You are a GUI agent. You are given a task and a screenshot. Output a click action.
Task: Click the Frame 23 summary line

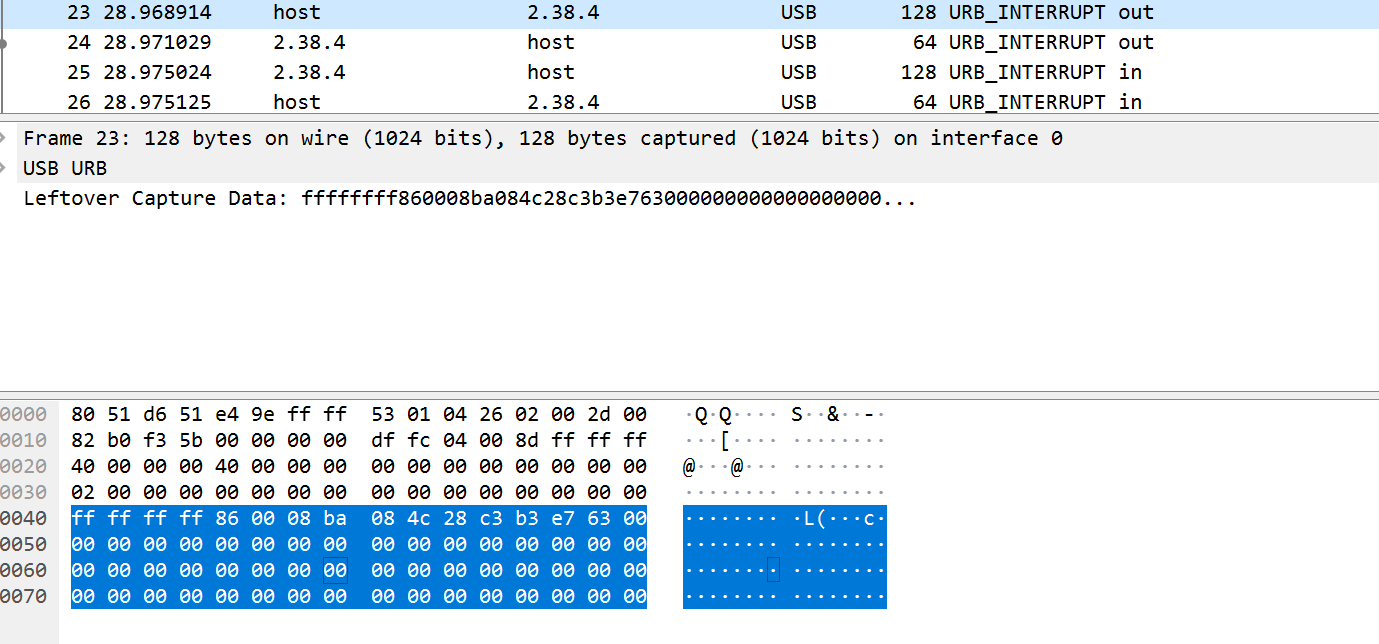[x=543, y=138]
